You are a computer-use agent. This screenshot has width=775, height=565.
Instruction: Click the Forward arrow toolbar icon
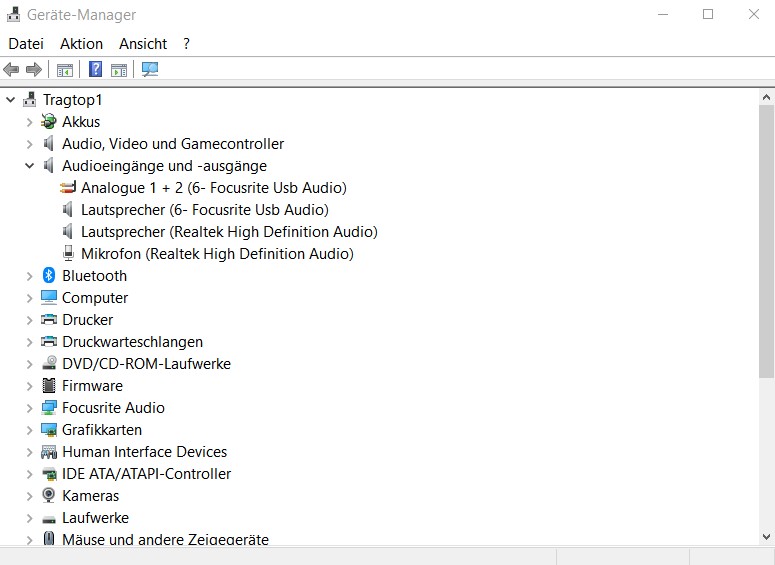click(x=34, y=69)
